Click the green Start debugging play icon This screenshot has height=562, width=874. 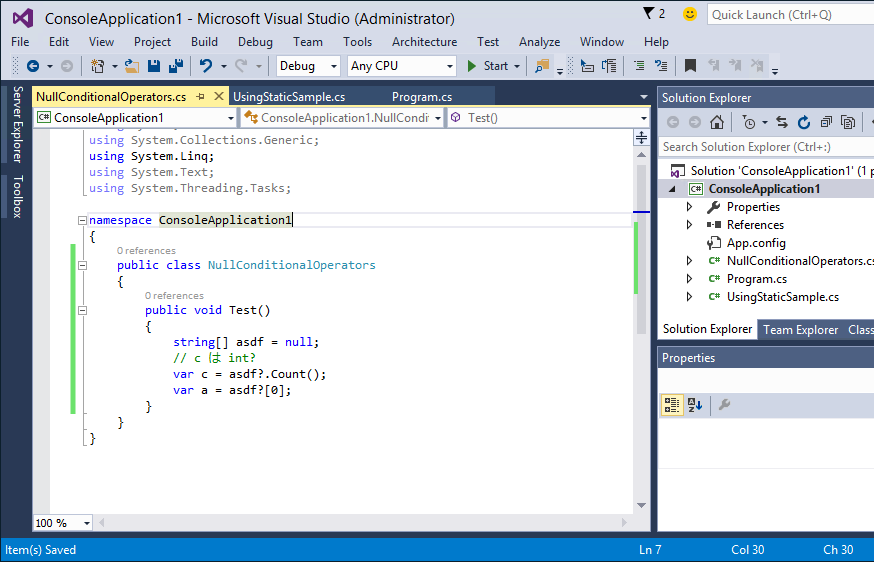(x=472, y=66)
